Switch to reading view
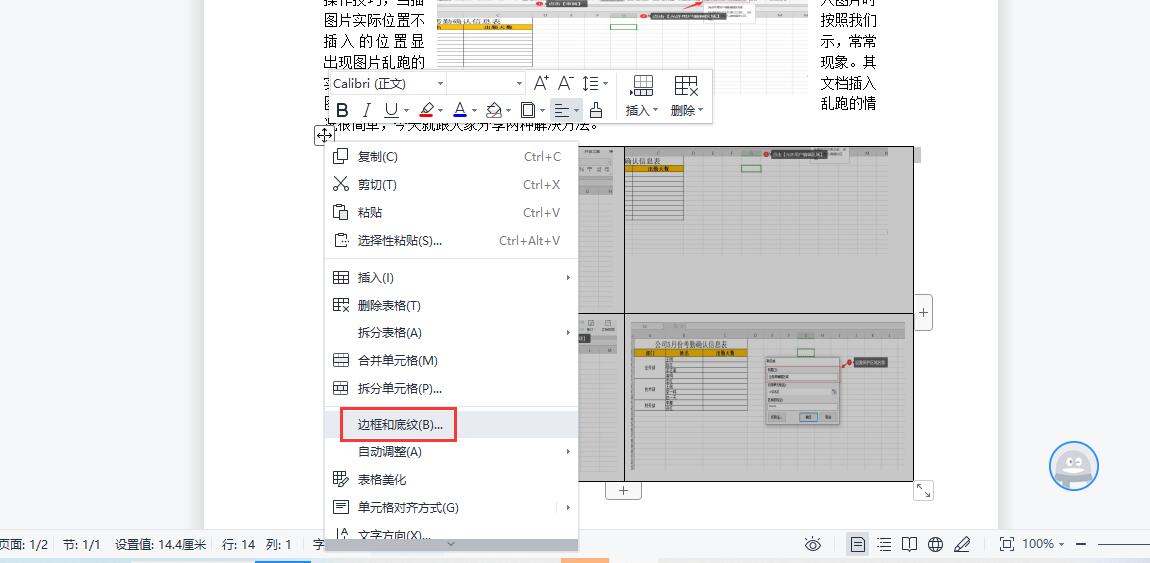 (909, 544)
